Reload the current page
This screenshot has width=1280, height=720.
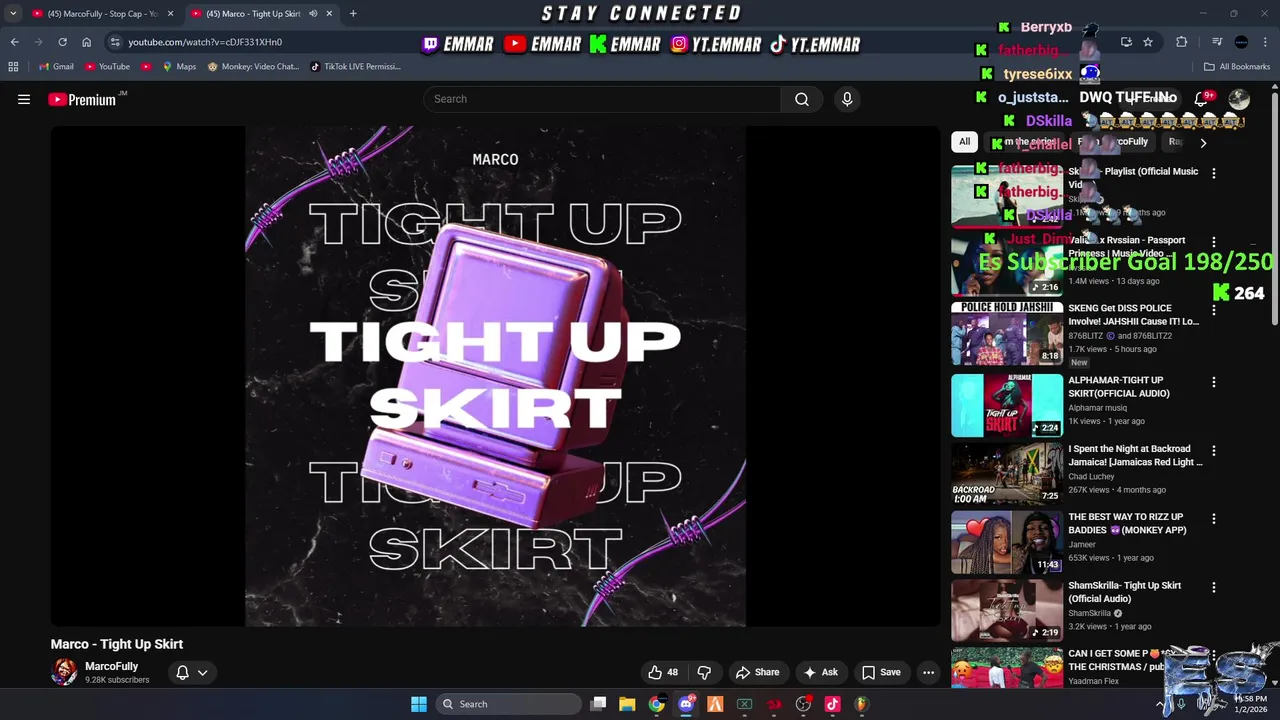point(62,42)
